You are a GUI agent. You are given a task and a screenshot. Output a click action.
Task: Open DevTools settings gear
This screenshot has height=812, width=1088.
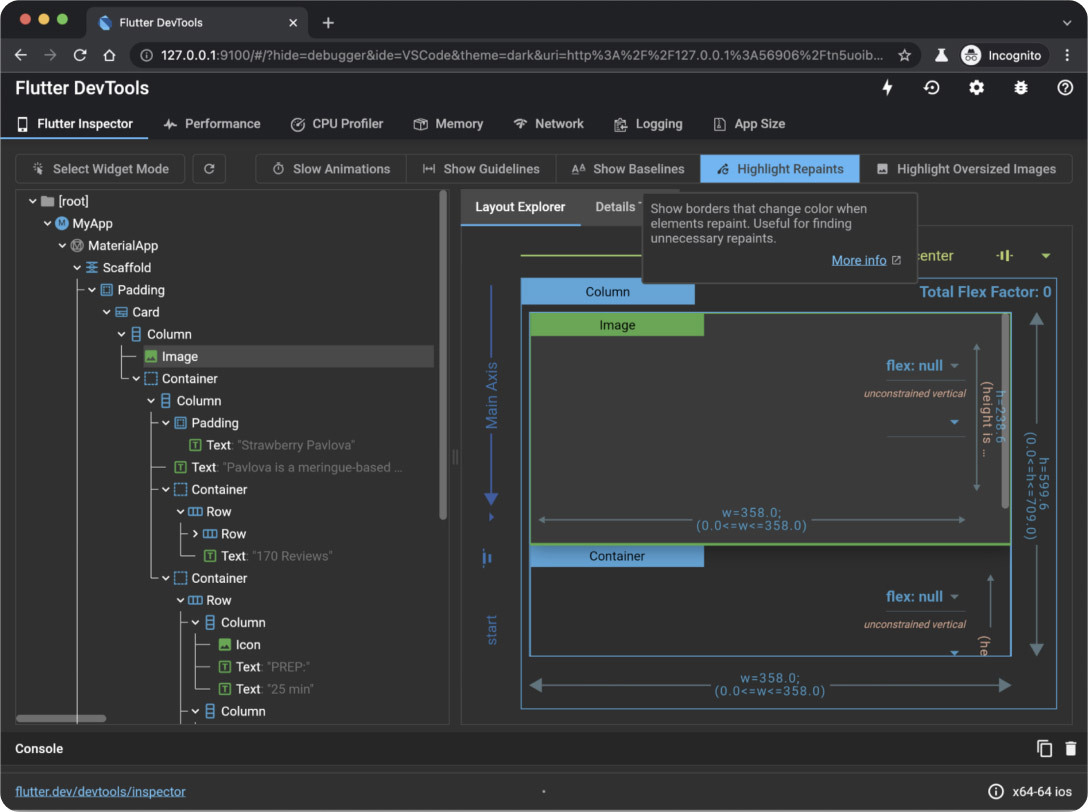[x=976, y=88]
